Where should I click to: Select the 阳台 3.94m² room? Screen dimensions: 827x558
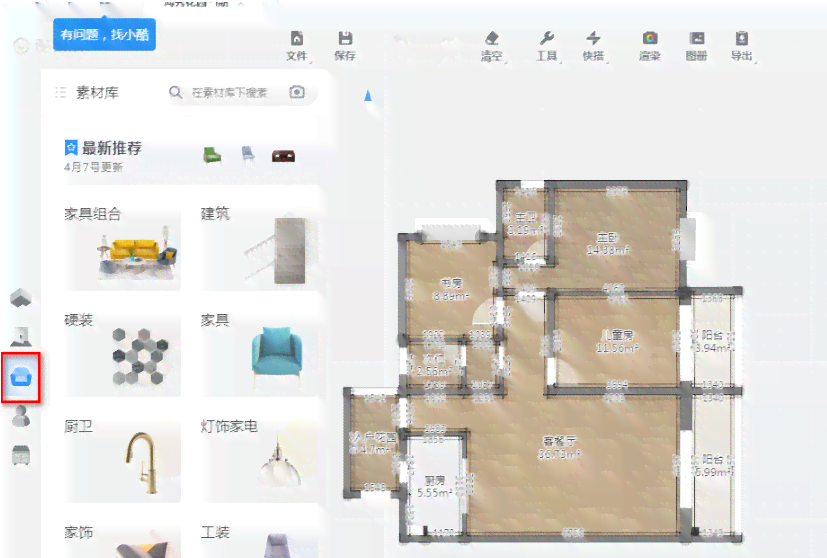pos(711,341)
